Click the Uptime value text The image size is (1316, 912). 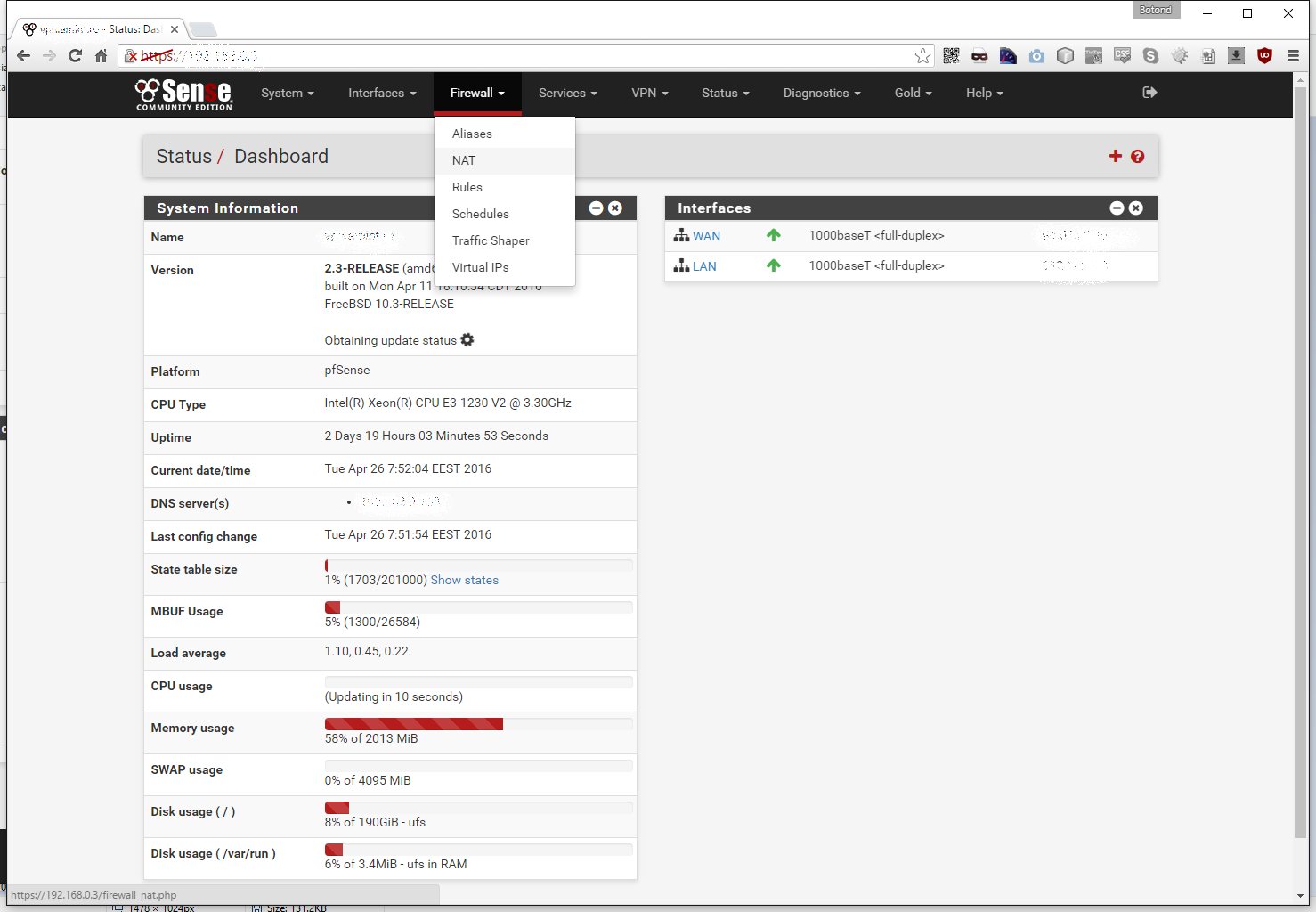[436, 436]
